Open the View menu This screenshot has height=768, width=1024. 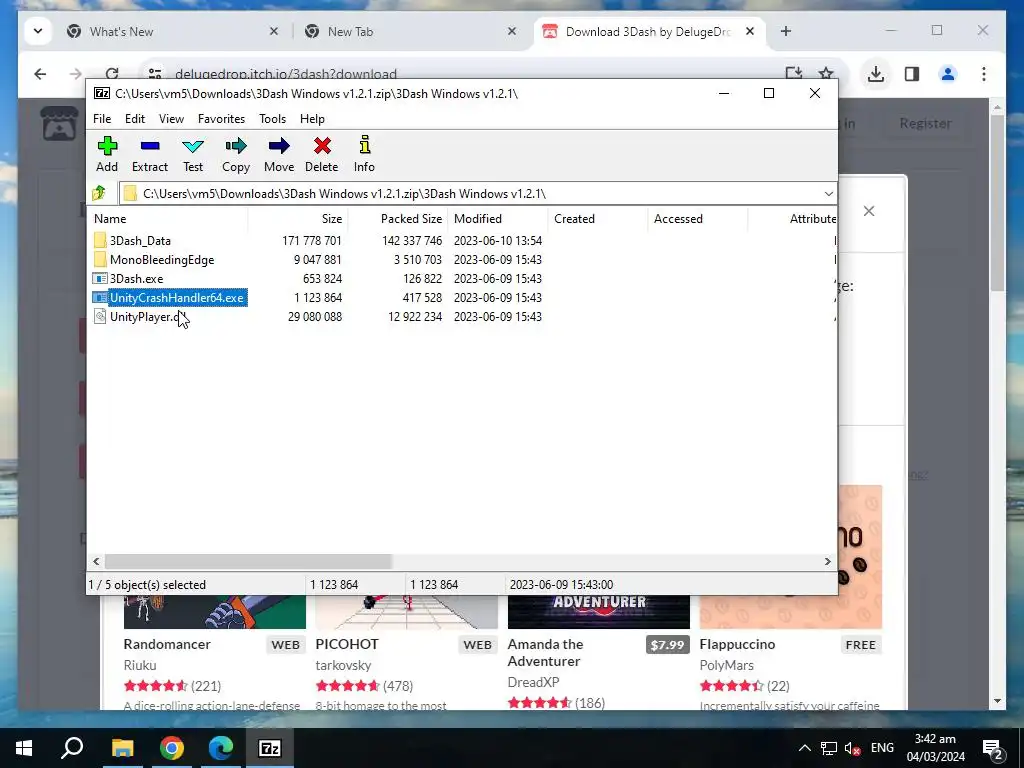coord(171,119)
